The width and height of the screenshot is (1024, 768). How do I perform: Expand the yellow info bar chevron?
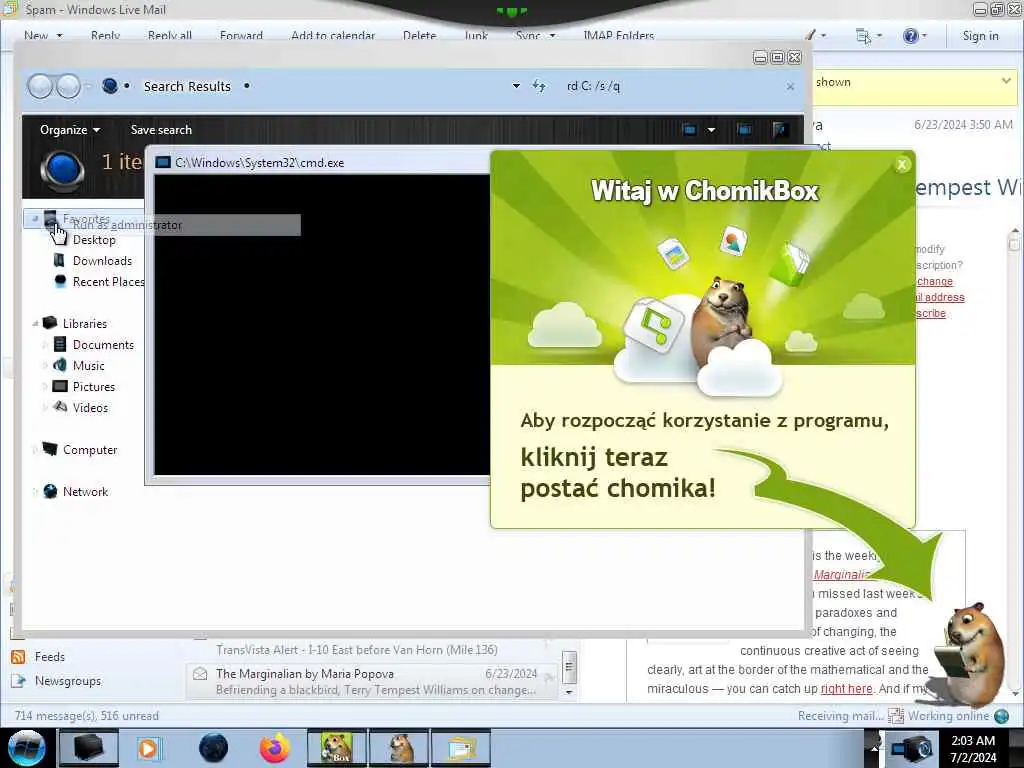[x=1006, y=81]
